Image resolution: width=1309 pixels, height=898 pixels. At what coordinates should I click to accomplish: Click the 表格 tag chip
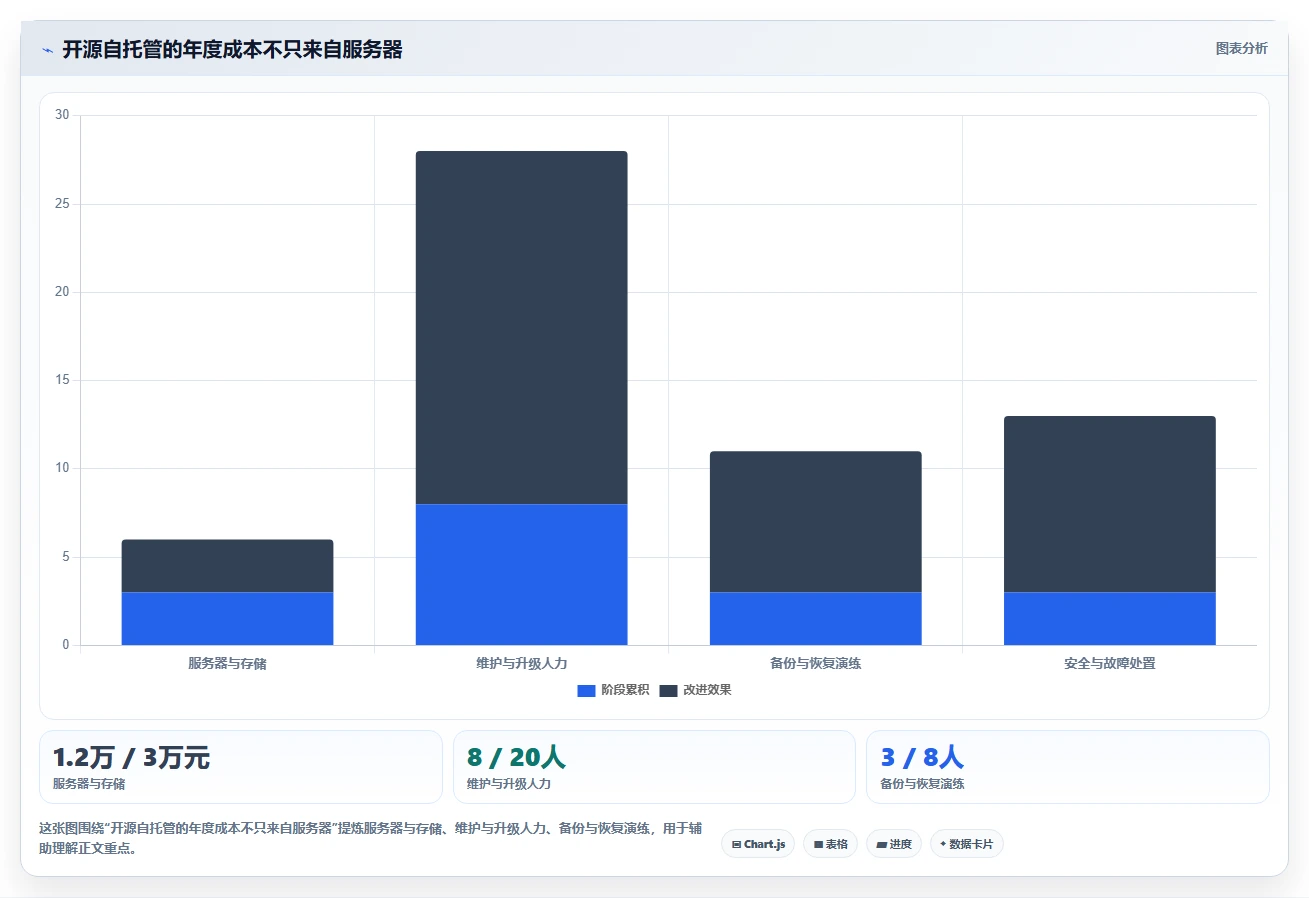[x=830, y=844]
